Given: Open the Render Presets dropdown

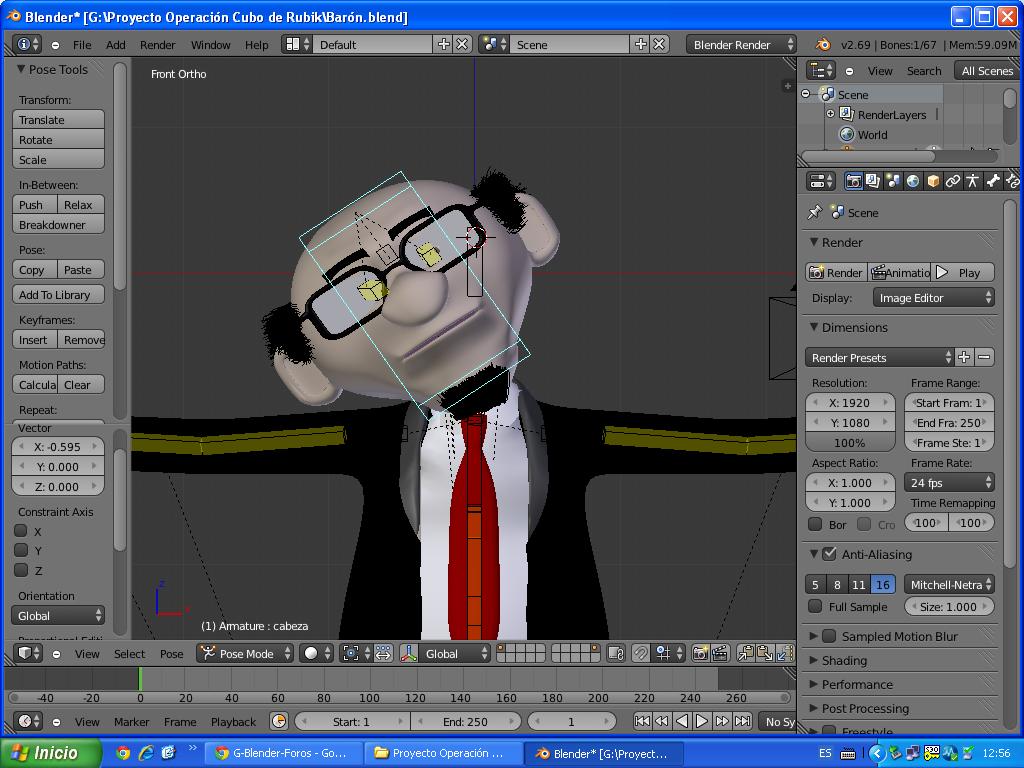Looking at the screenshot, I should pos(879,357).
